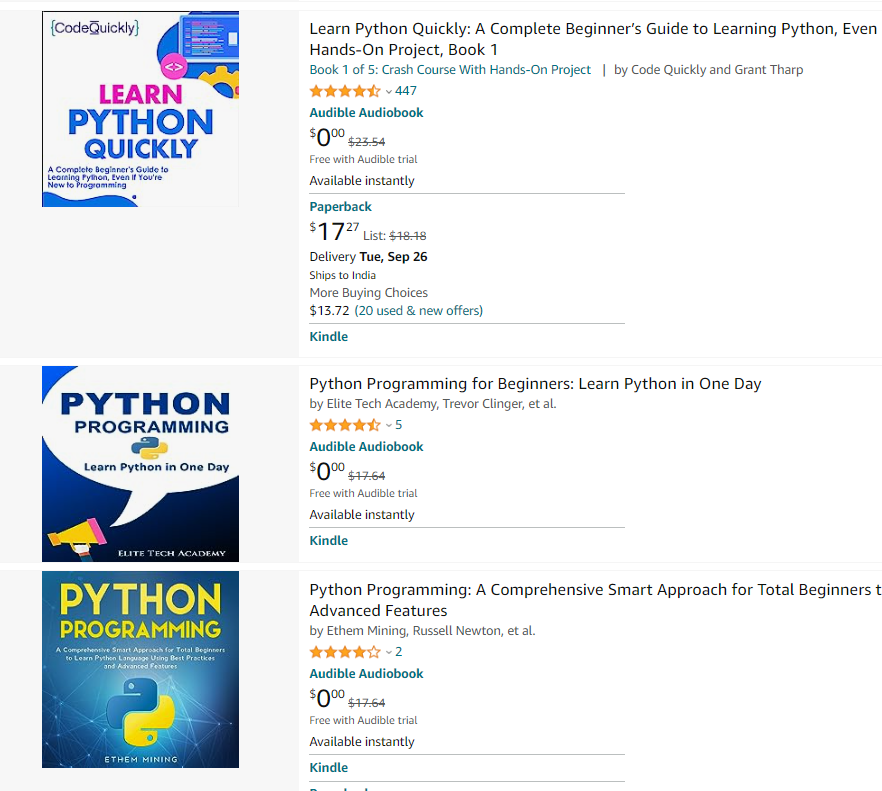882x791 pixels.
Task: Expand rating breakdown arrow beside 447
Action: (389, 92)
